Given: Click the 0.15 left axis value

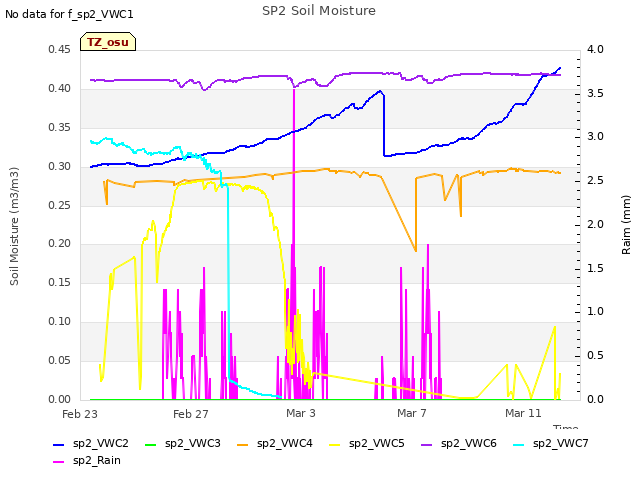Looking at the screenshot, I should coord(60,282).
